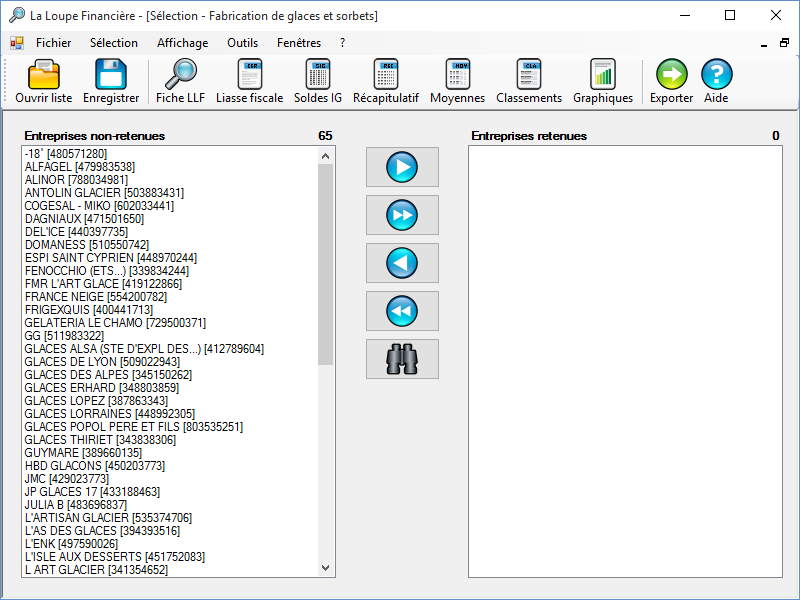Viewport: 800px width, 600px height.
Task: Restore the inner selection window
Action: (784, 43)
